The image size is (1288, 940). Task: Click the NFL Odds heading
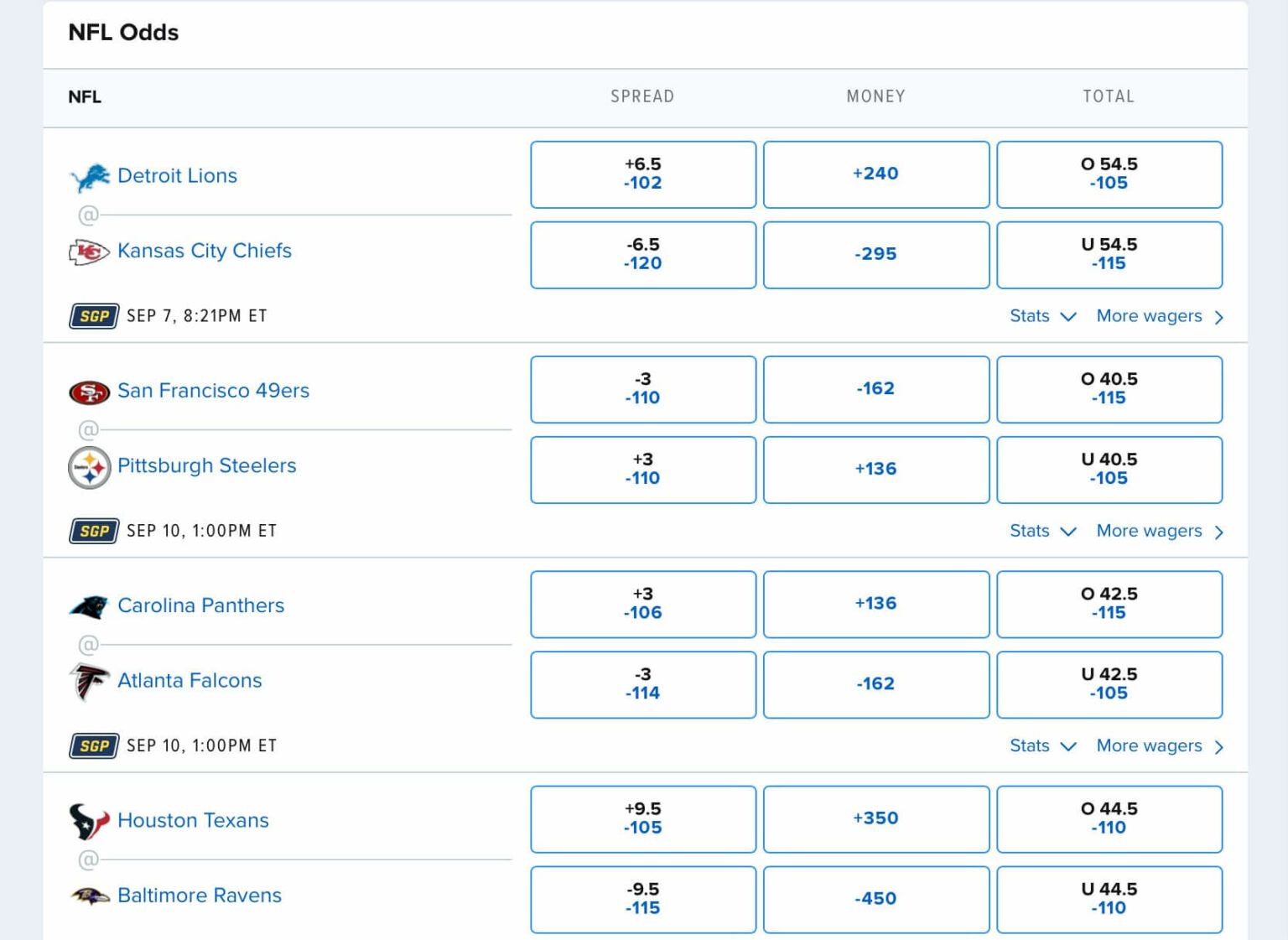tap(123, 32)
